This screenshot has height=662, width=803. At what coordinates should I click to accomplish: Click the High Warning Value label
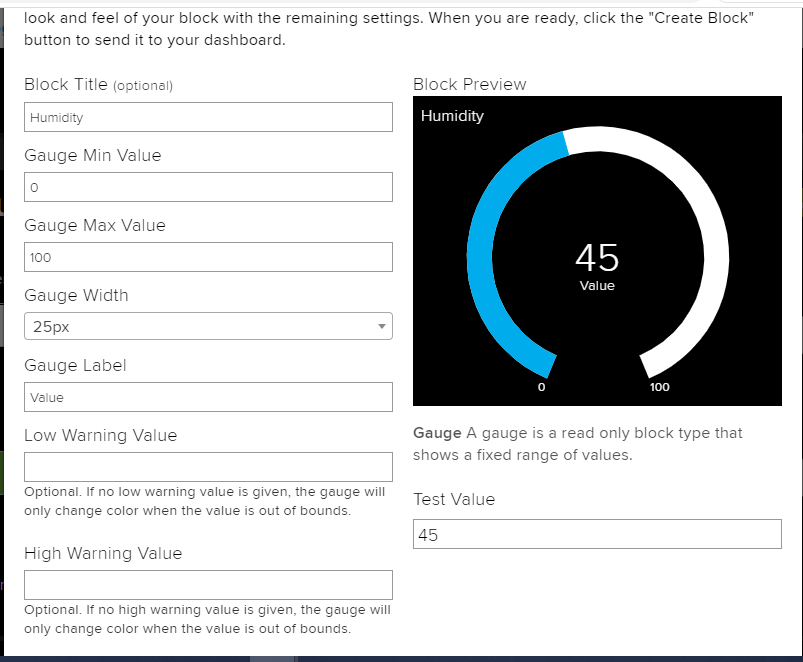tap(103, 553)
